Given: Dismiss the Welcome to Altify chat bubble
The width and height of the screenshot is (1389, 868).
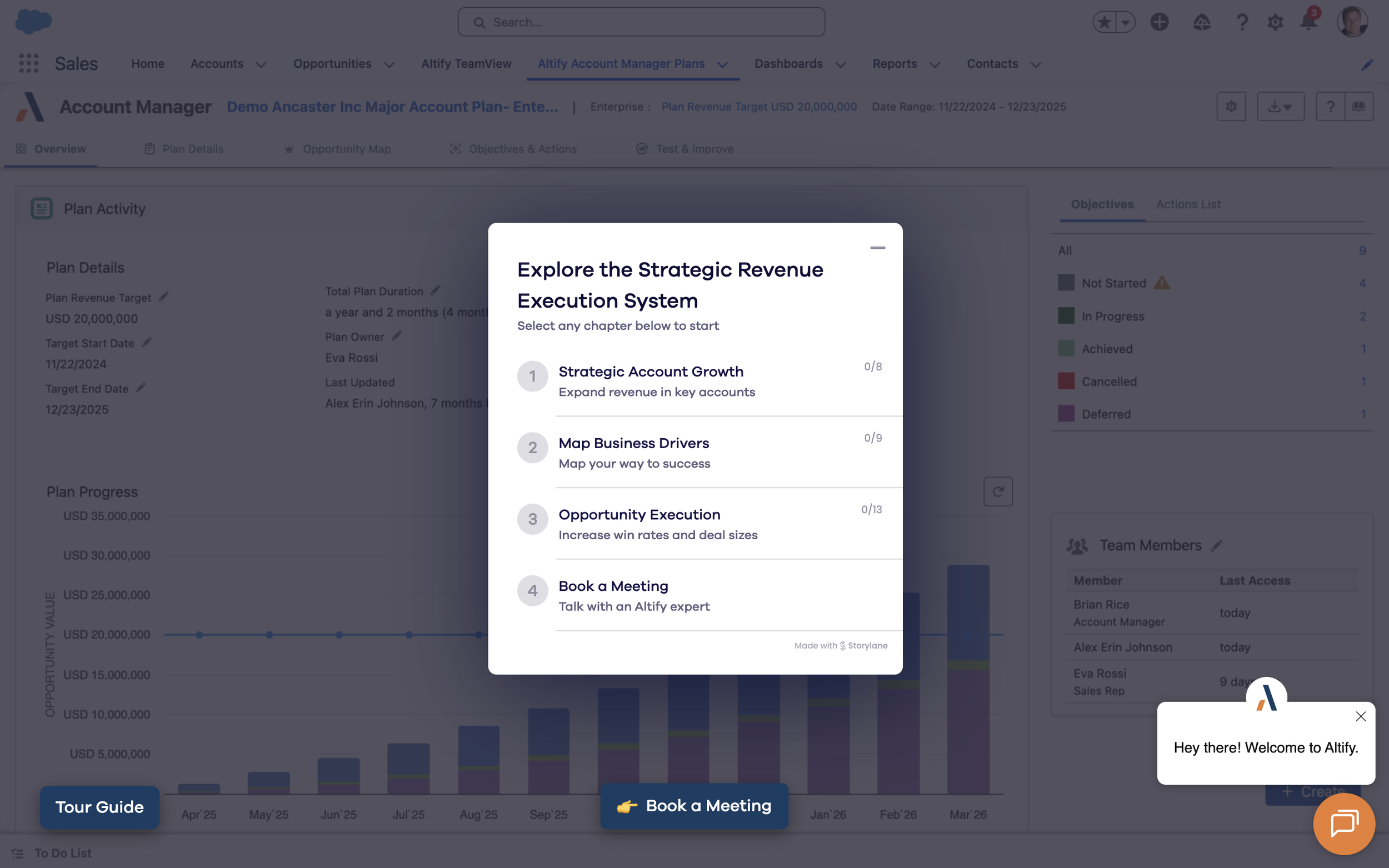Looking at the screenshot, I should coord(1360,716).
